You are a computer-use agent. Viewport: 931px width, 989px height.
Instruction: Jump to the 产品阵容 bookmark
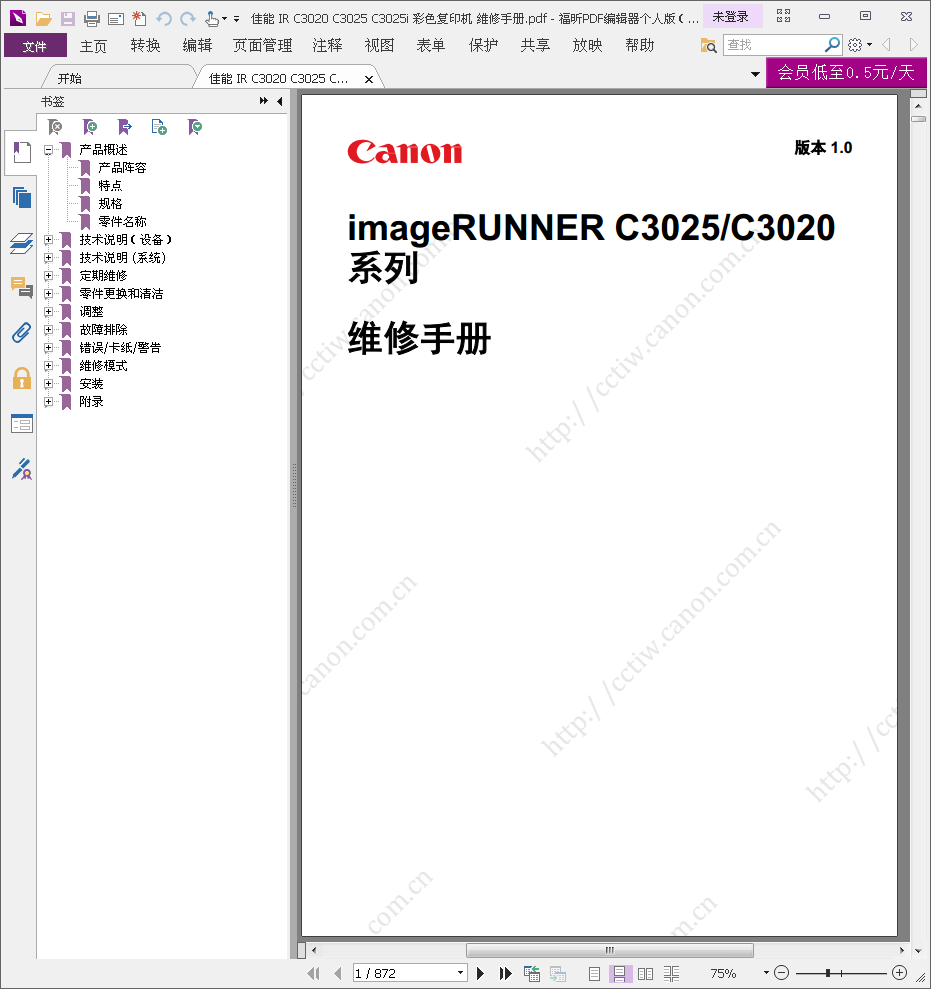(122, 168)
